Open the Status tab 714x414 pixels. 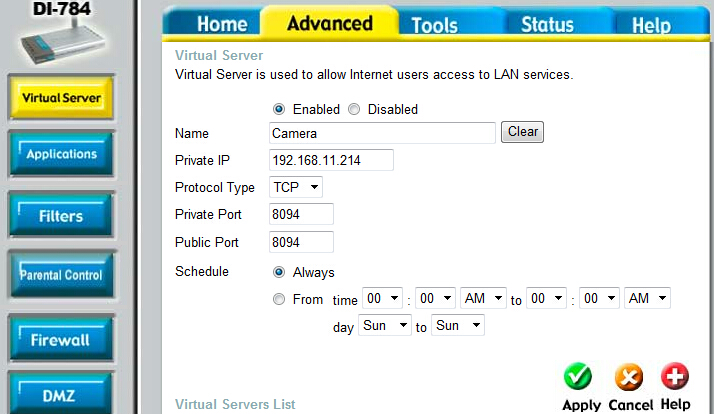coord(547,24)
